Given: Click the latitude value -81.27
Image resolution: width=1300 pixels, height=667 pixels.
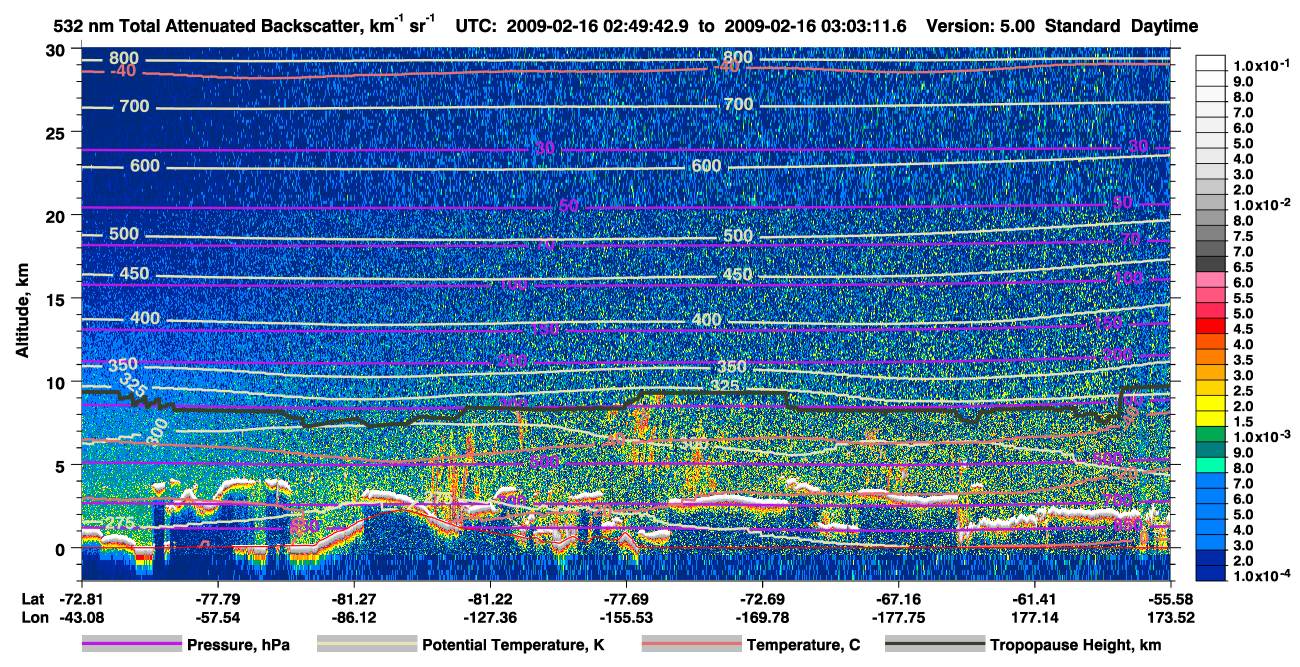Looking at the screenshot, I should pos(354,599).
